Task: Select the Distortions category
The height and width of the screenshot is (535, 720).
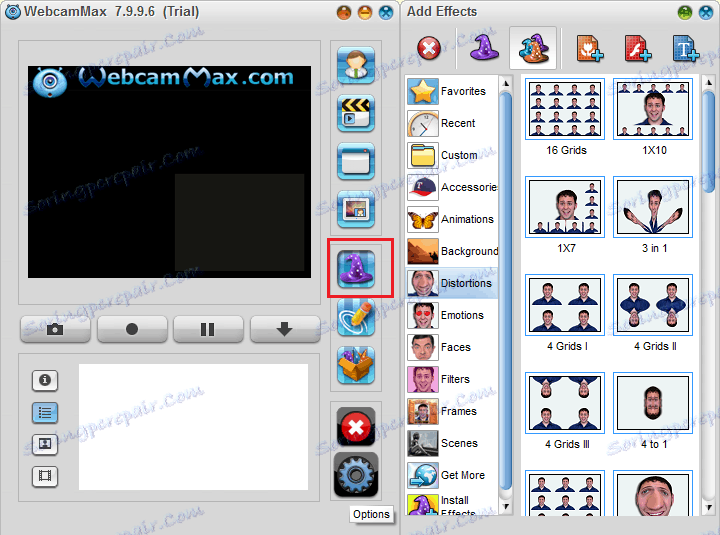Action: [x=452, y=283]
